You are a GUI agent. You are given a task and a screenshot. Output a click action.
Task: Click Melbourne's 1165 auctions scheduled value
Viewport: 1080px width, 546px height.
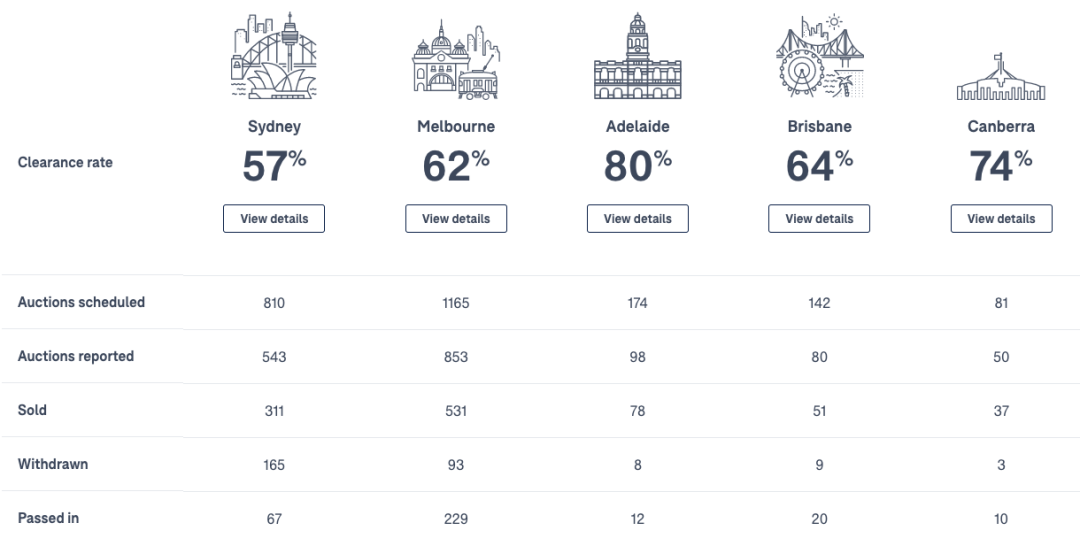pos(456,303)
